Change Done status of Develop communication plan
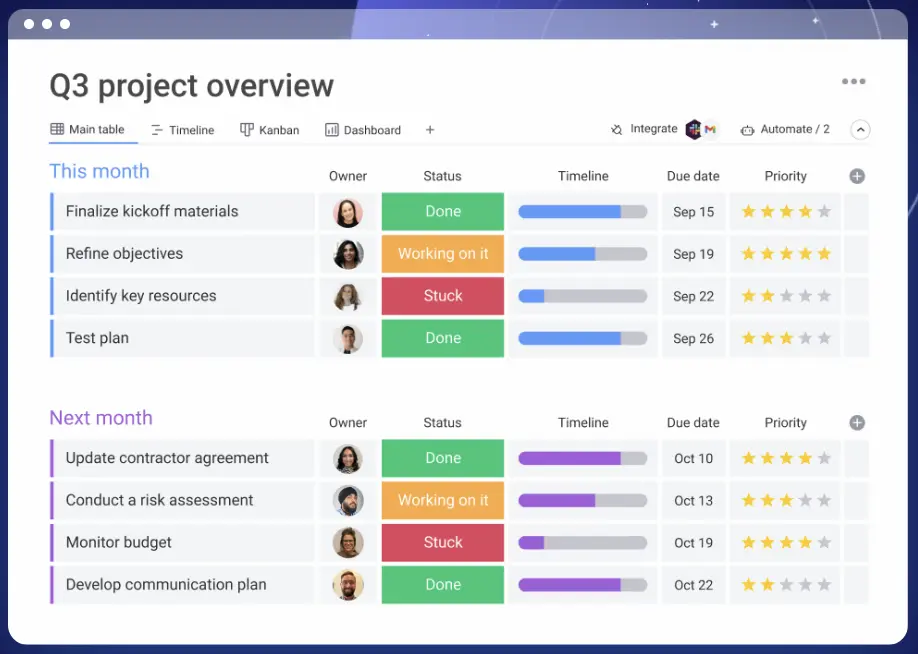 click(443, 584)
